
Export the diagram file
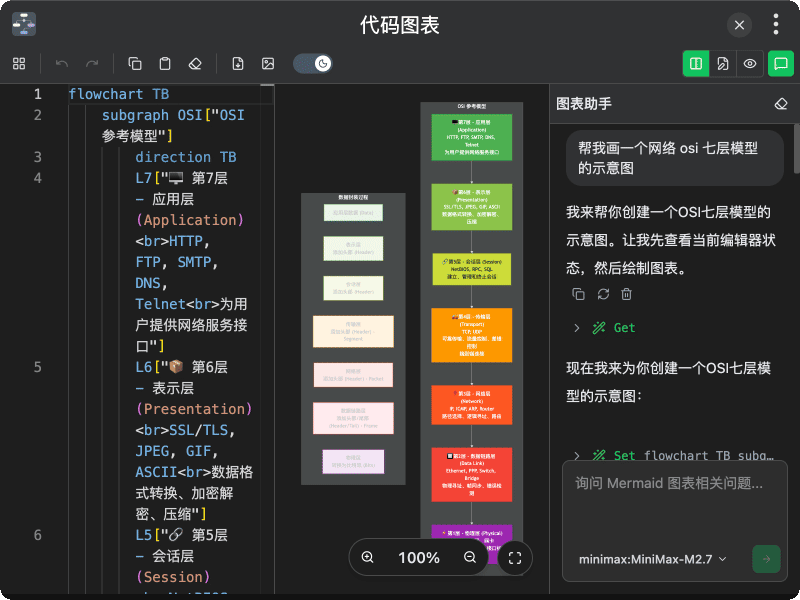[x=238, y=63]
